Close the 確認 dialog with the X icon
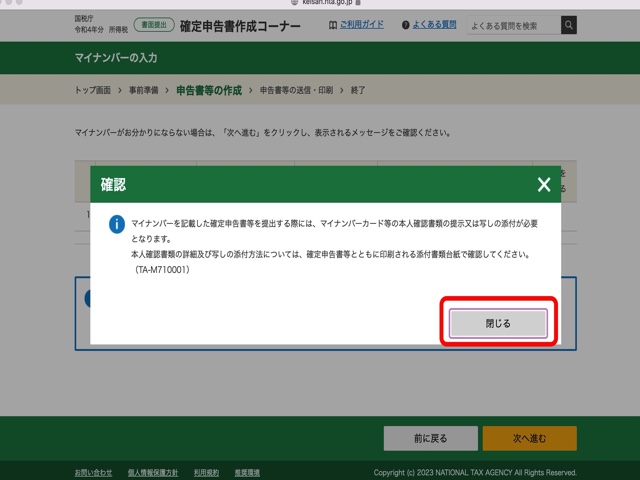Image resolution: width=640 pixels, height=480 pixels. click(543, 185)
